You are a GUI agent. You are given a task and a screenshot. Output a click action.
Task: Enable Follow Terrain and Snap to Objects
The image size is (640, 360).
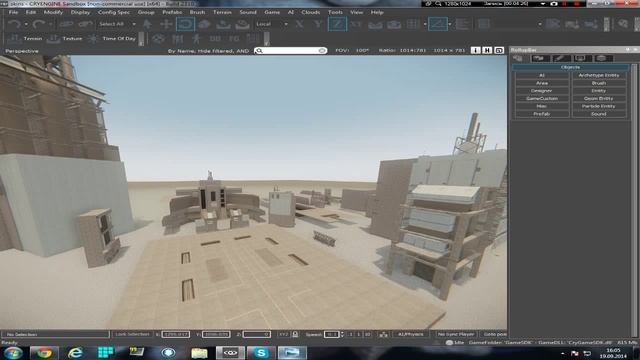[394, 24]
